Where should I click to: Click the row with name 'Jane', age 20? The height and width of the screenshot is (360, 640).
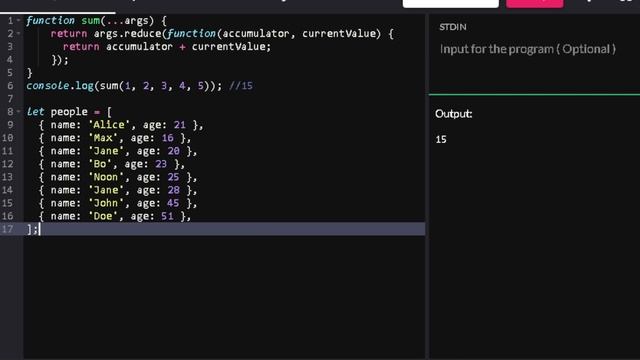(118, 151)
